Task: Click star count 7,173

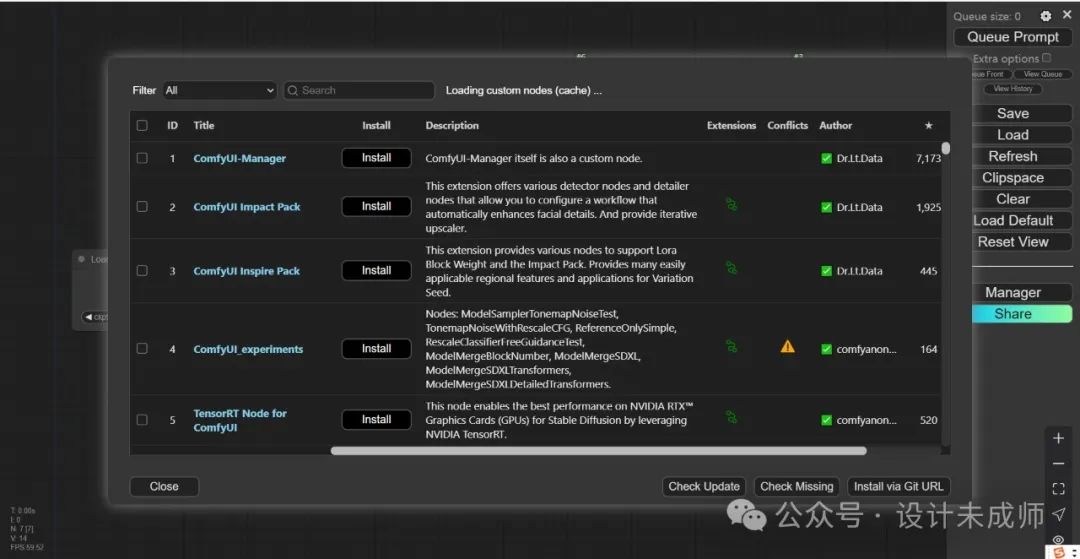Action: tap(928, 158)
